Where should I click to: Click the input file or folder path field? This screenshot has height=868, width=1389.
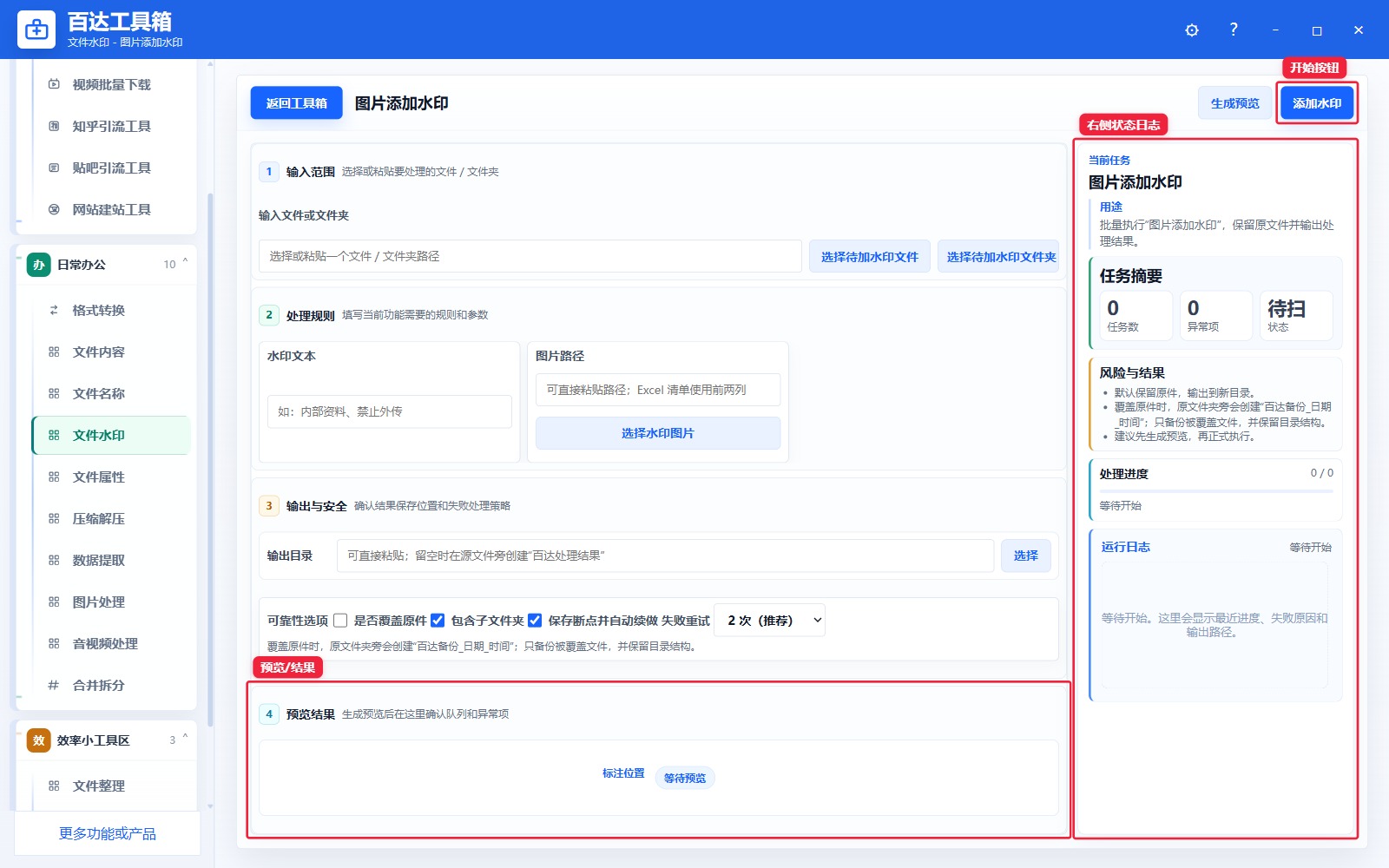(x=530, y=256)
